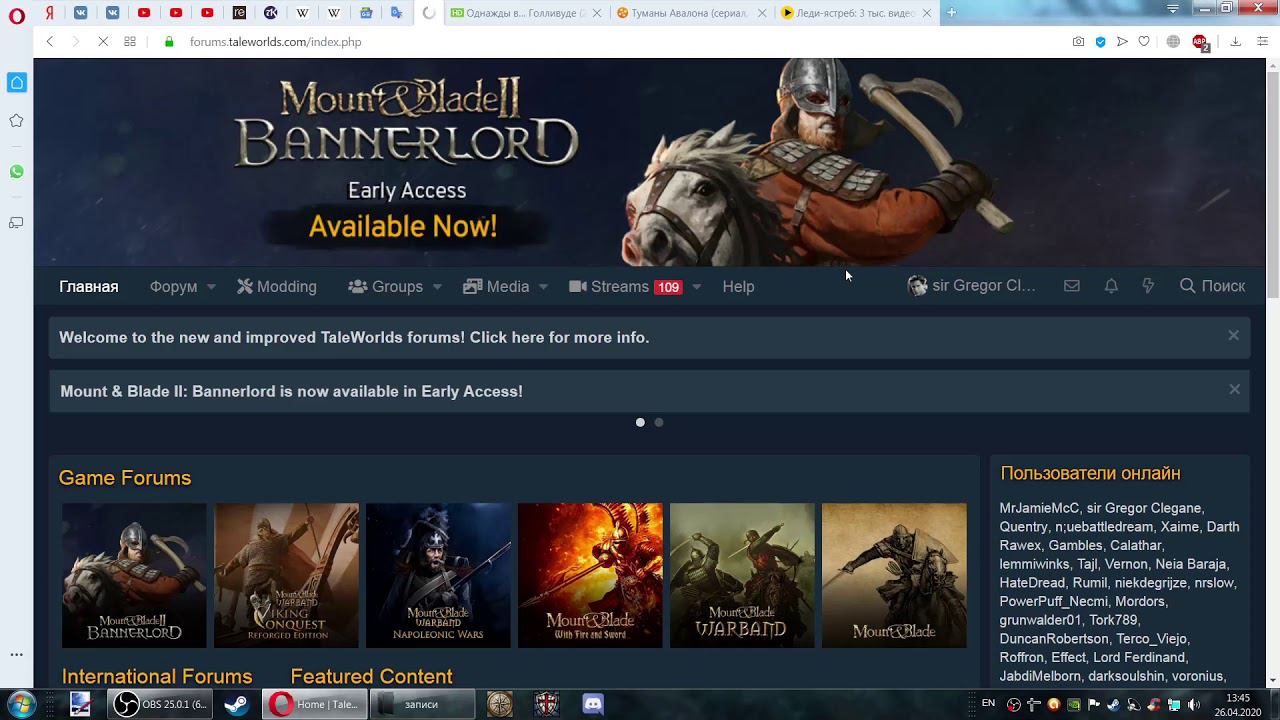This screenshot has width=1280, height=720.
Task: Open the blue shield privacy icon
Action: tap(1100, 42)
